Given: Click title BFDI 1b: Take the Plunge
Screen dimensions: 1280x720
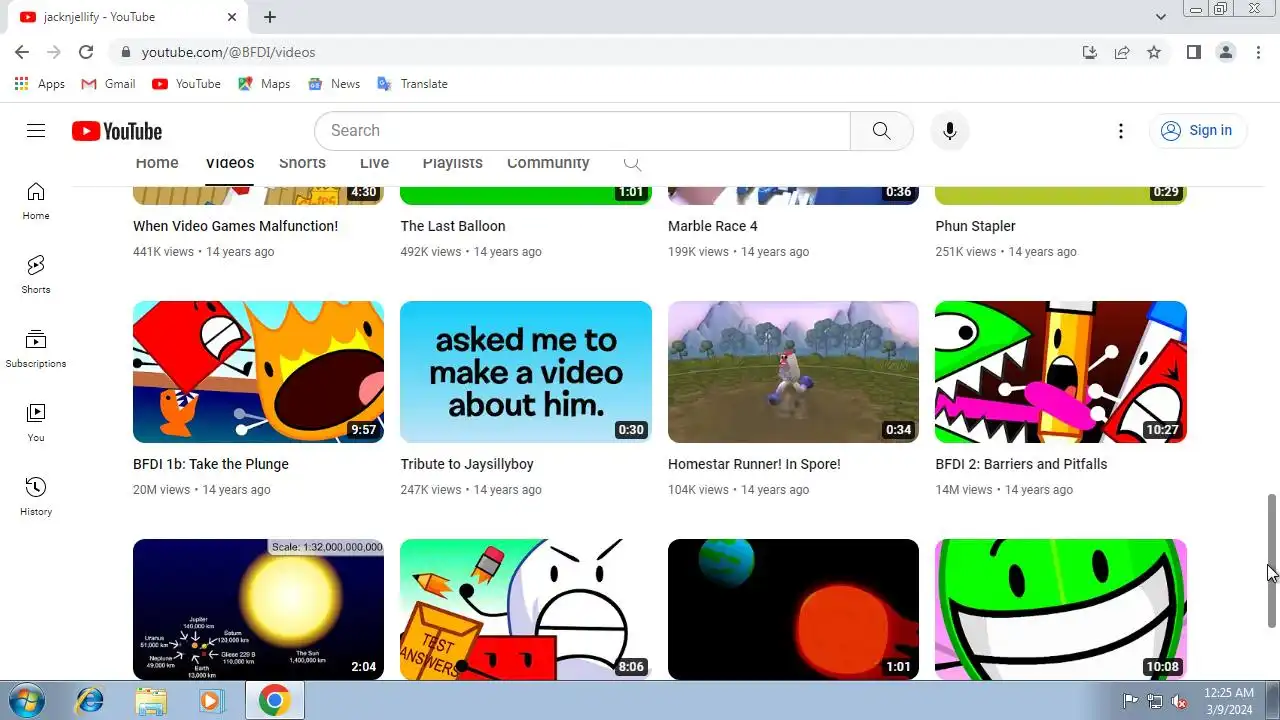Looking at the screenshot, I should pos(211,464).
